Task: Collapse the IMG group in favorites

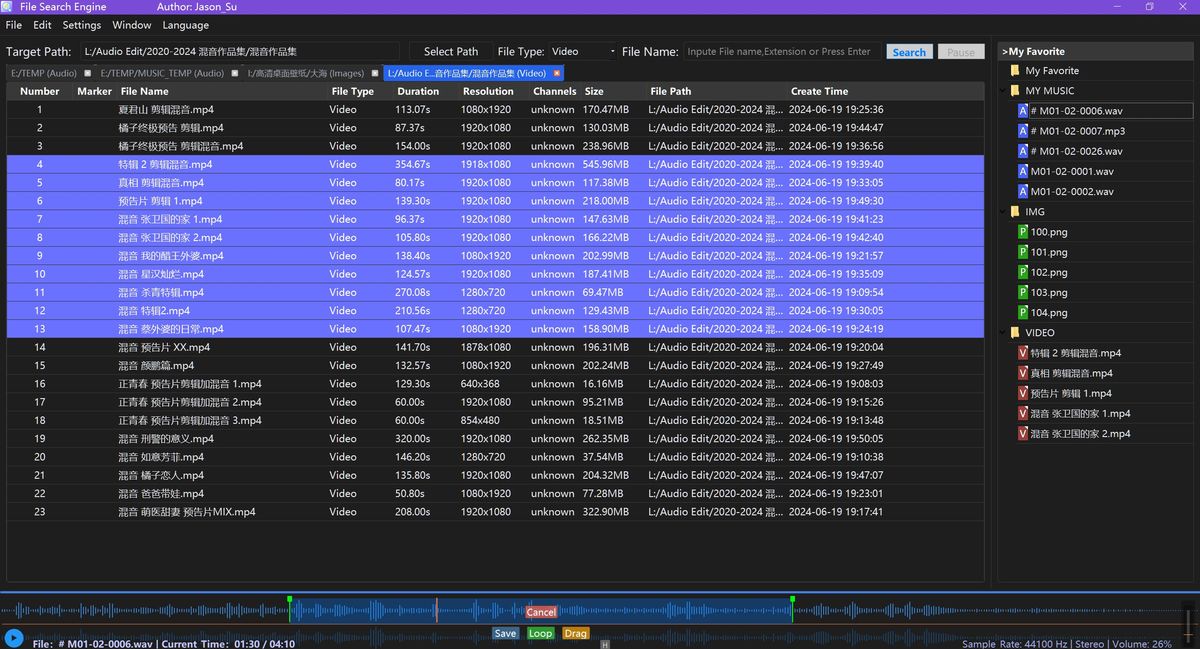Action: point(1002,211)
